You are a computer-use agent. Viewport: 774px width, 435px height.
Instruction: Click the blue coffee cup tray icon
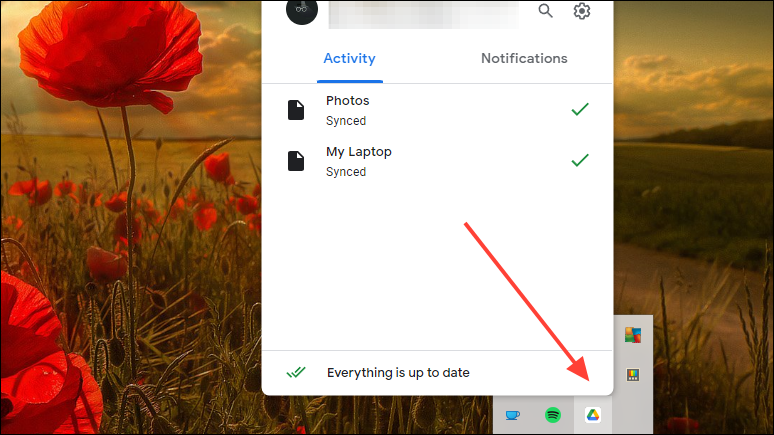[512, 415]
